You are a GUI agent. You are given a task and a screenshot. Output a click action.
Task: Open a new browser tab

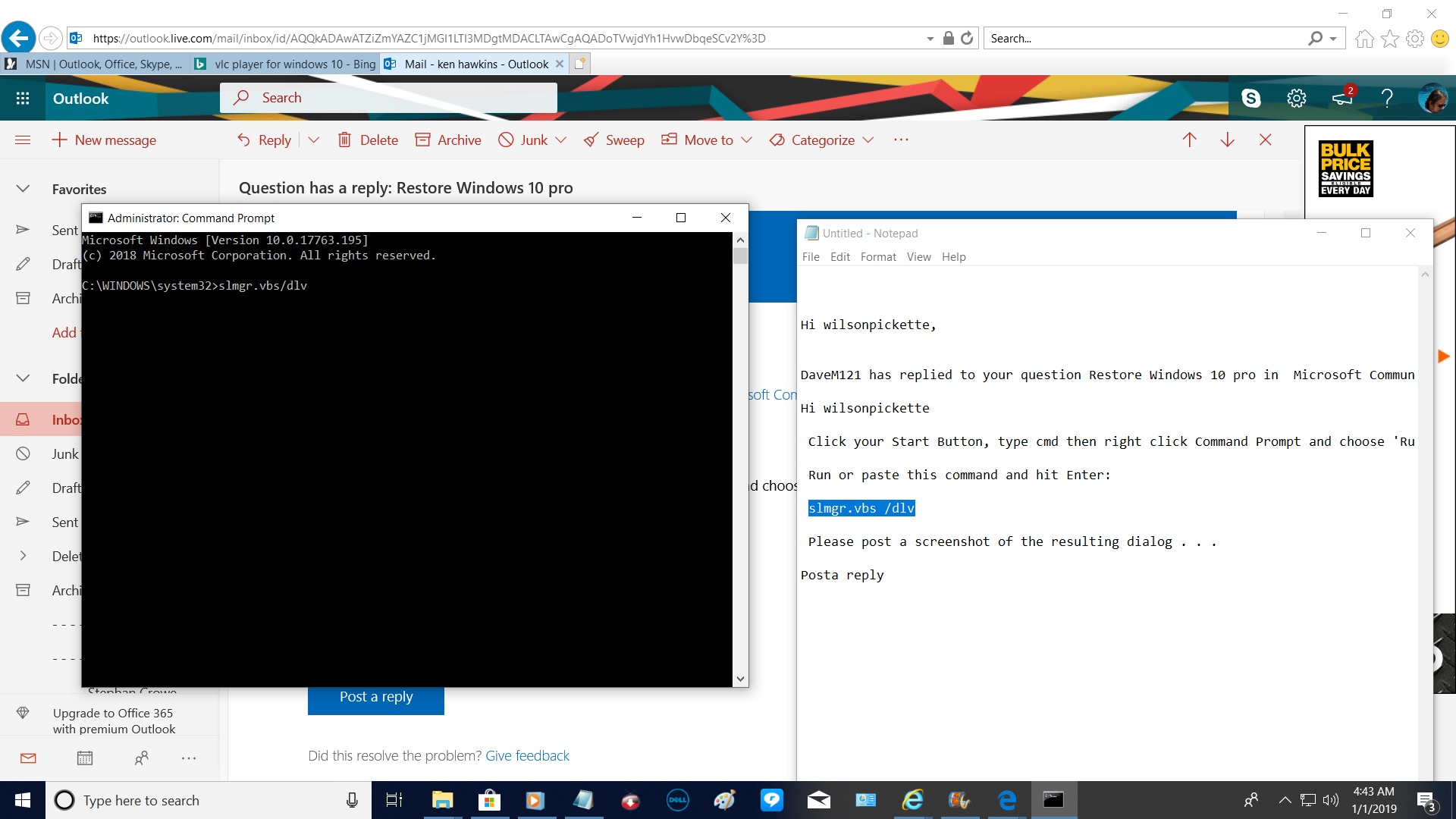[x=580, y=64]
